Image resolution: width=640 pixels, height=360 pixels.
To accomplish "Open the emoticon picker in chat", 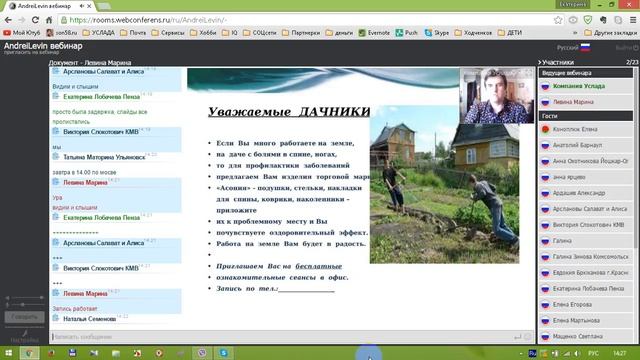I will 528,337.
